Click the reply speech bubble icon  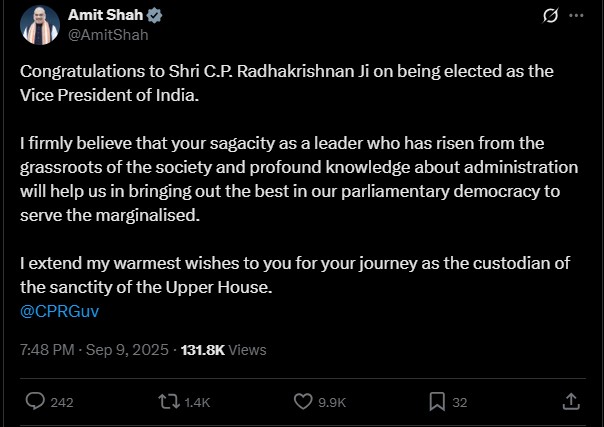(35, 402)
